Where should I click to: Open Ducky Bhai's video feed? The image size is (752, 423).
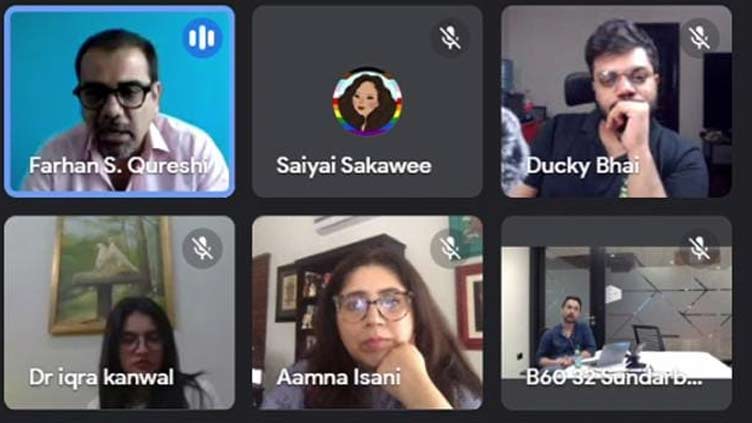pos(616,101)
